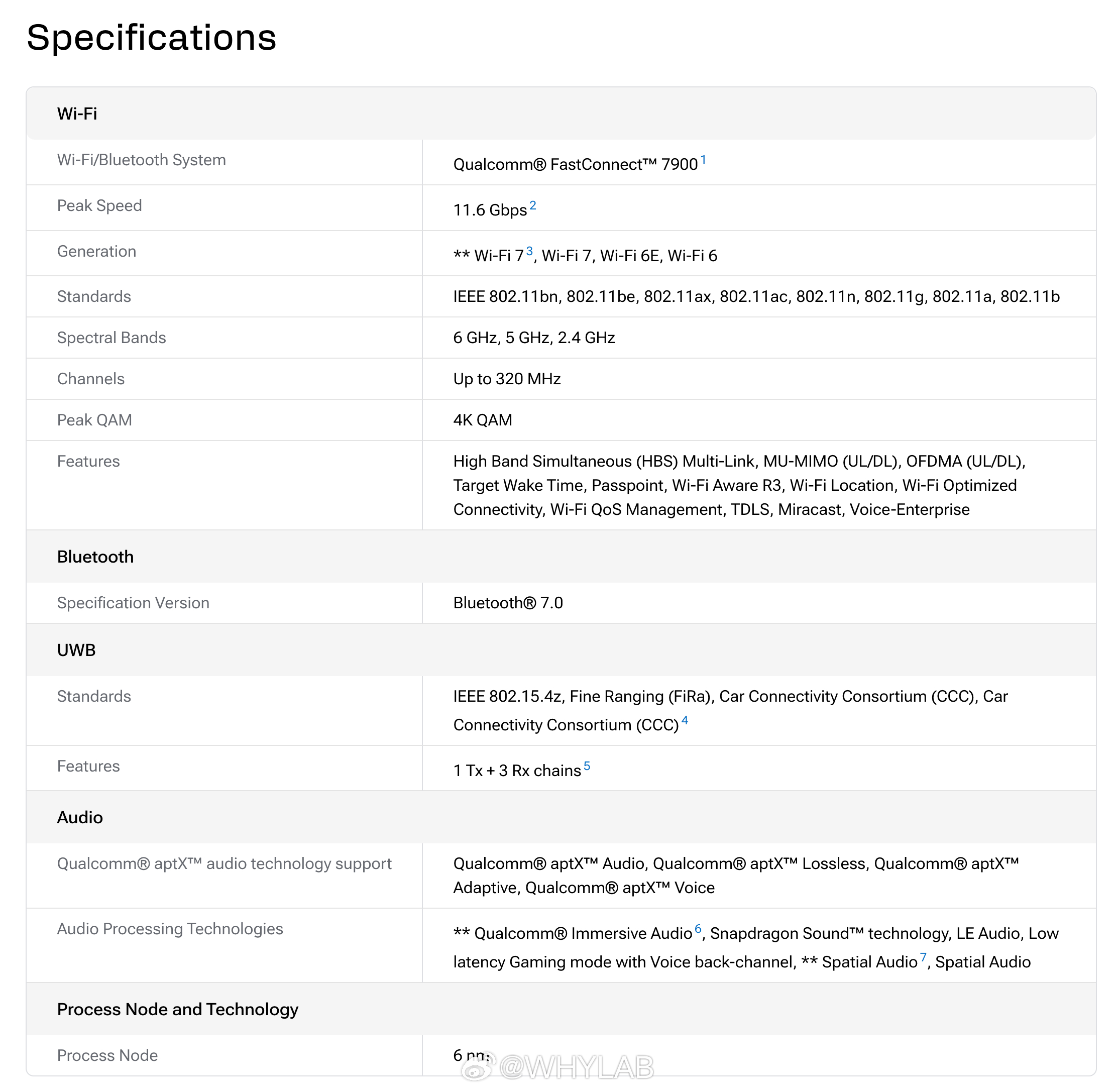1116x1092 pixels.
Task: Click the UWB section header
Action: pyautogui.click(x=76, y=650)
